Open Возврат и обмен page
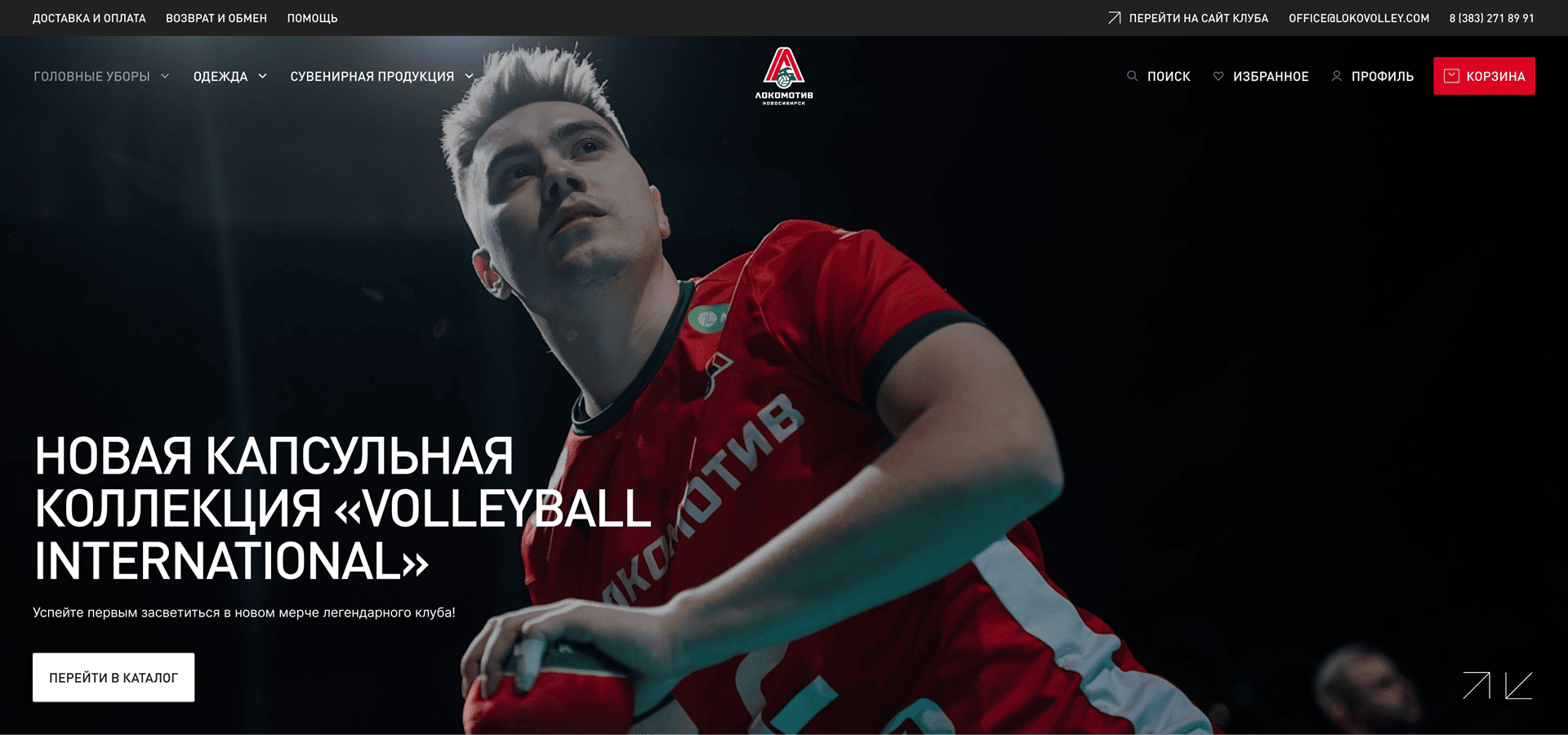 click(216, 18)
